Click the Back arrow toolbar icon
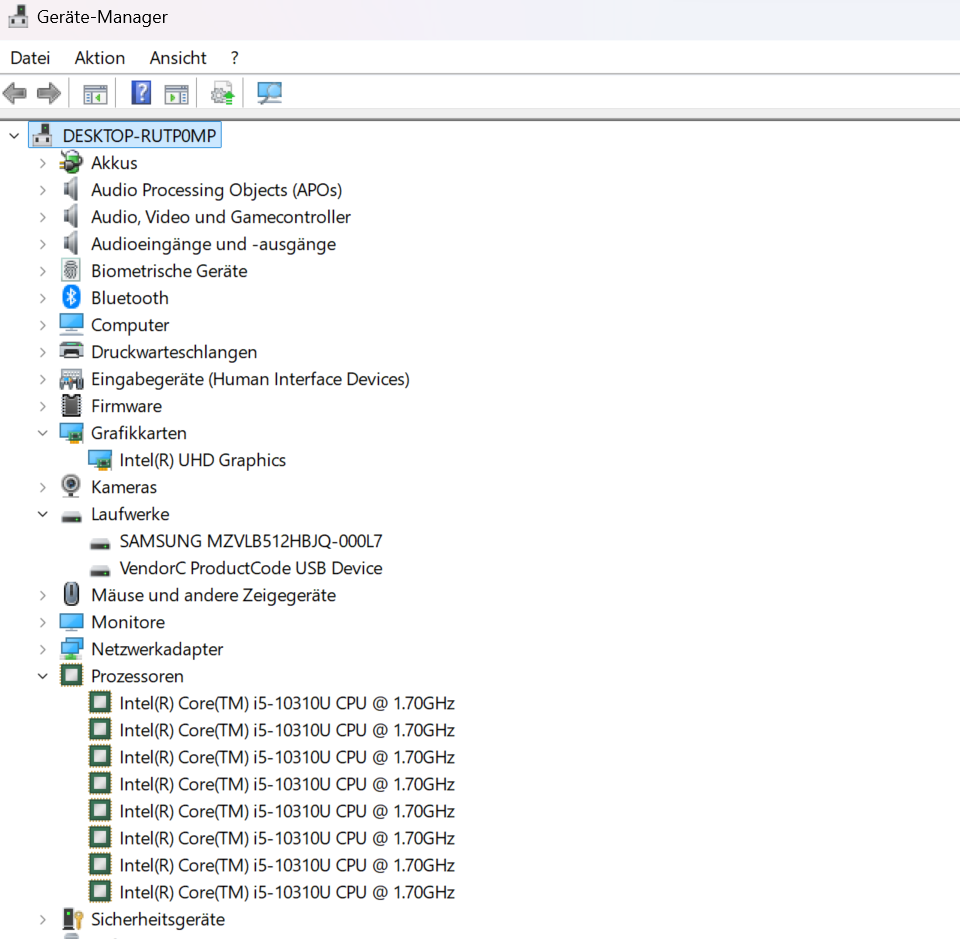 15,94
